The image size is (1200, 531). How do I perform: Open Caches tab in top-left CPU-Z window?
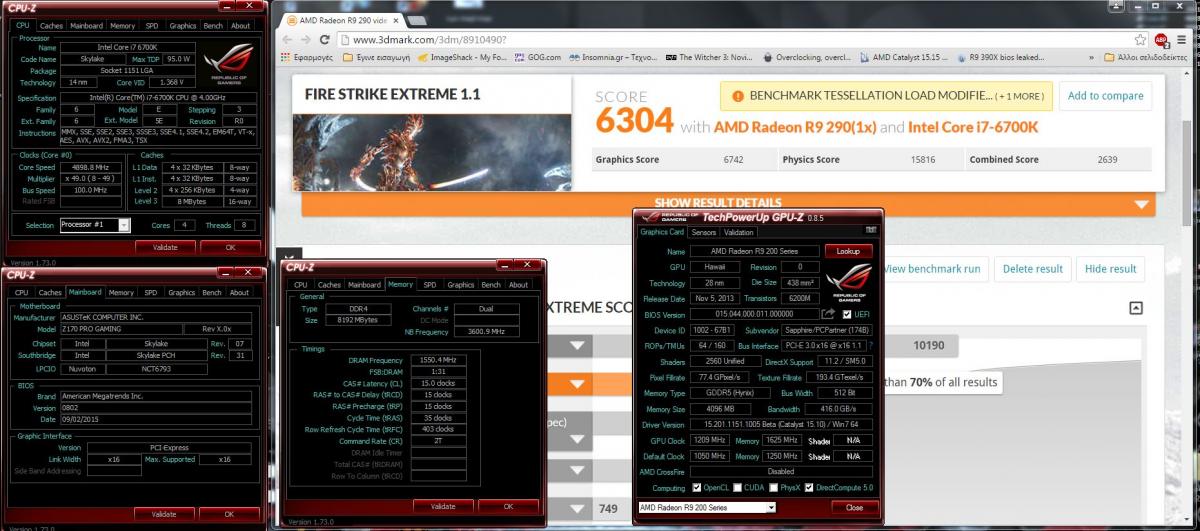point(51,25)
